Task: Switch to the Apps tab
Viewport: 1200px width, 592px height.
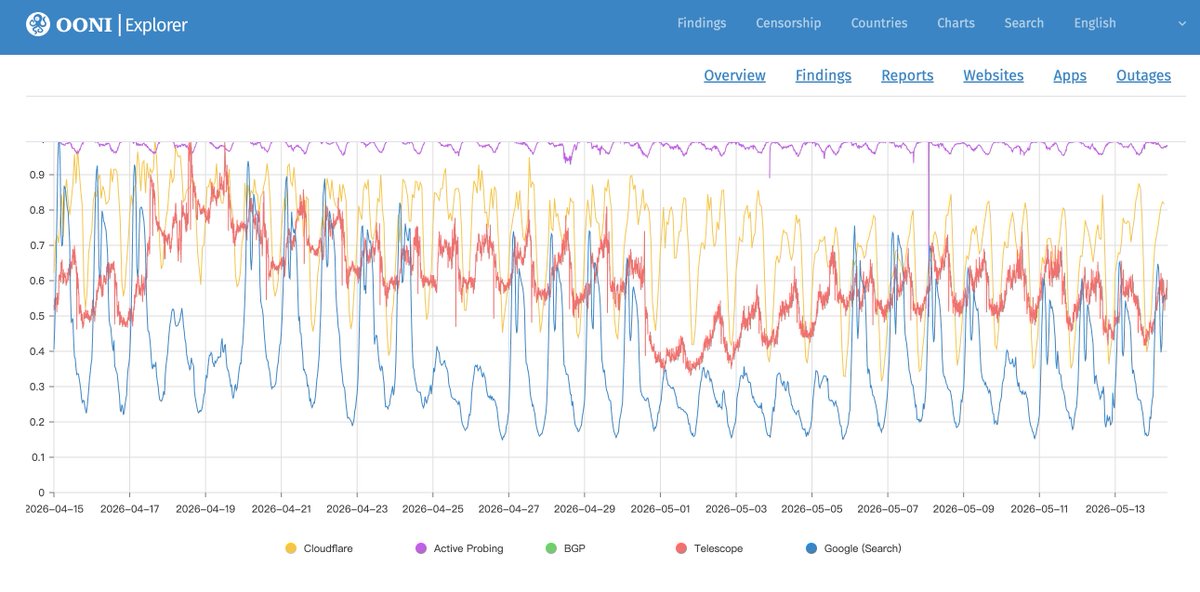Action: point(1070,75)
